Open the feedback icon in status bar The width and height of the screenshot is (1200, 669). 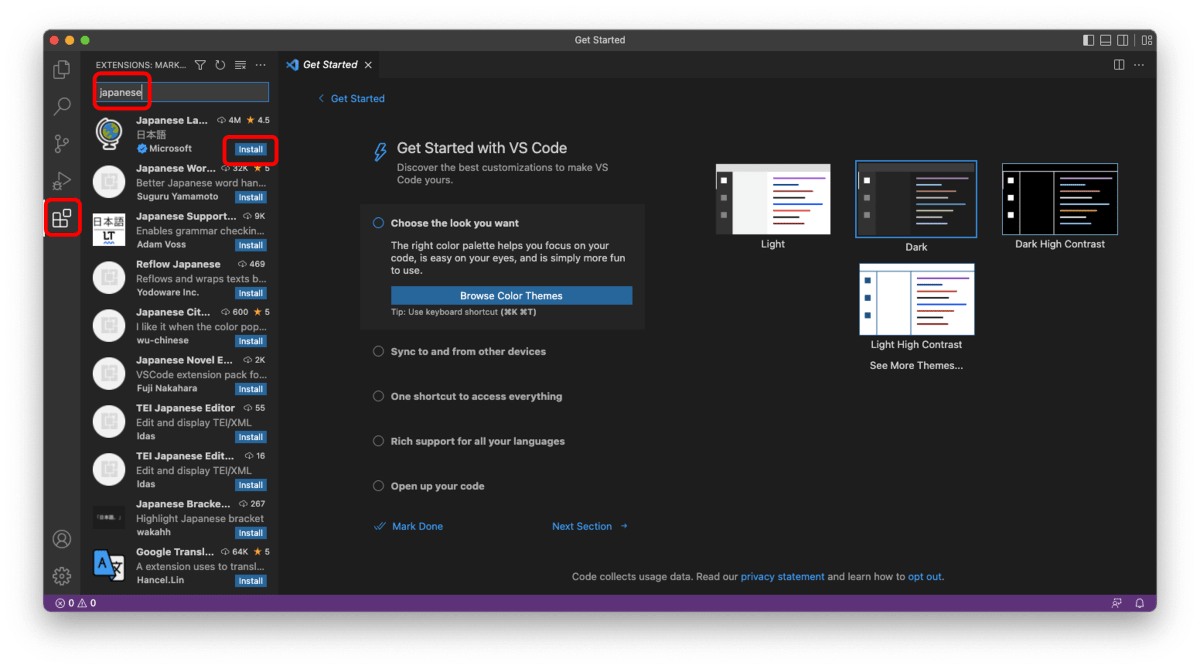tap(1117, 603)
